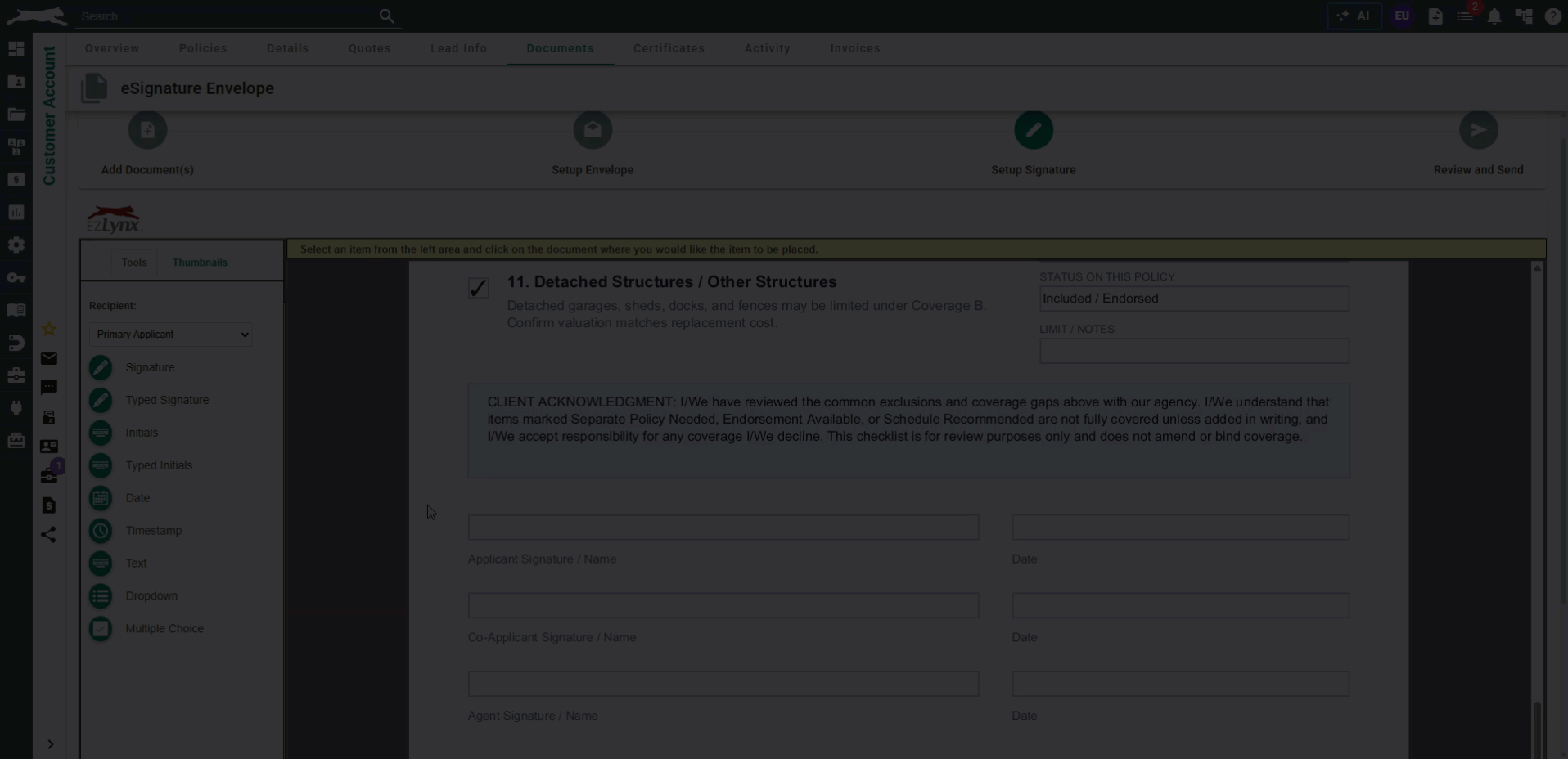Open the notifications bell icon
Screen dimensions: 1568x759
(1494, 16)
